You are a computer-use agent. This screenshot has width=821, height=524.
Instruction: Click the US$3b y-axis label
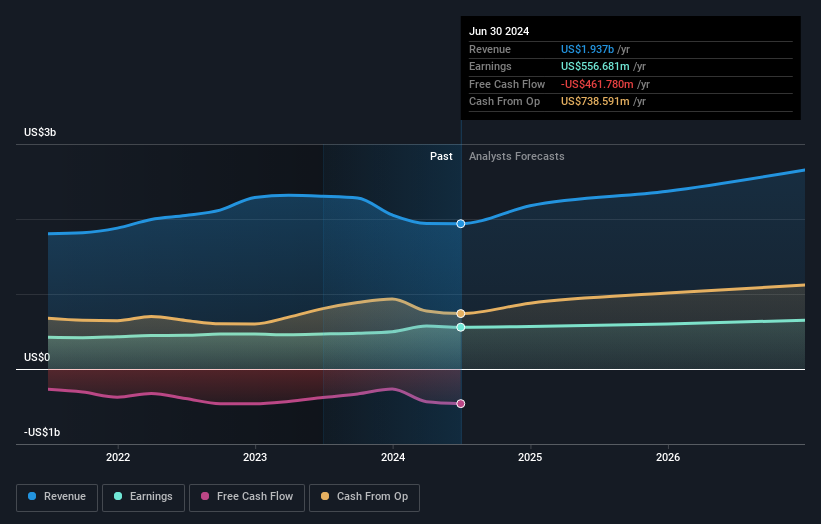pyautogui.click(x=40, y=132)
